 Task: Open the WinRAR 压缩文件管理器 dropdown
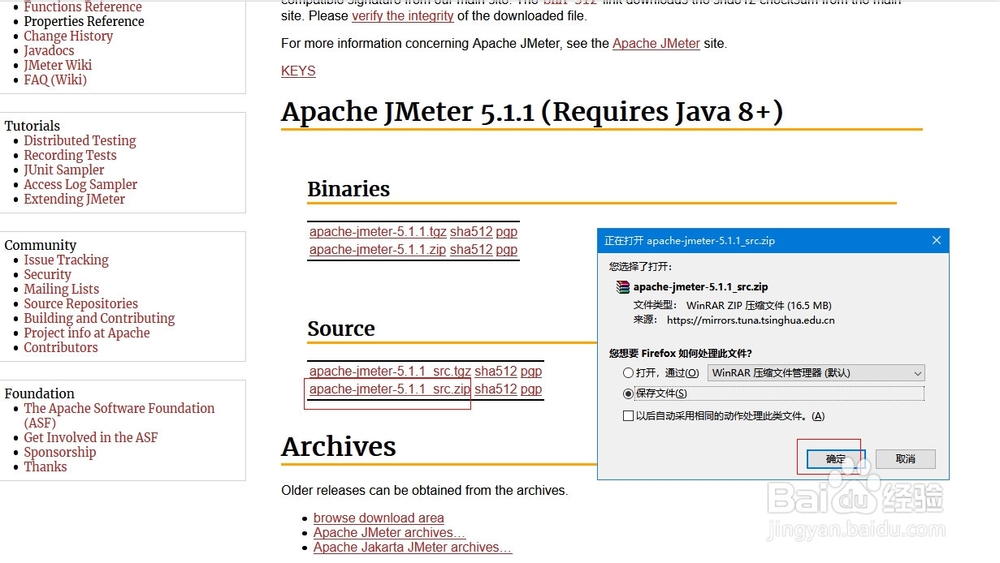click(x=816, y=373)
